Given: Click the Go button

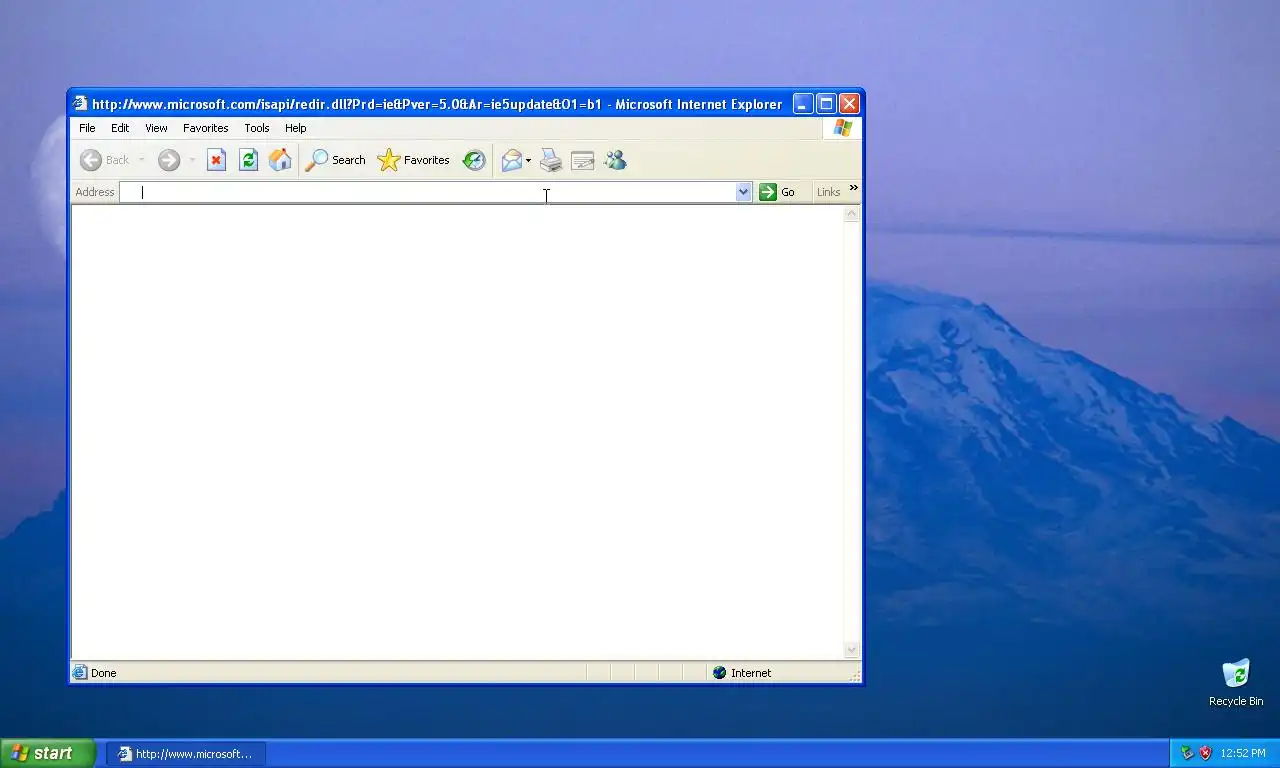Looking at the screenshot, I should [777, 192].
